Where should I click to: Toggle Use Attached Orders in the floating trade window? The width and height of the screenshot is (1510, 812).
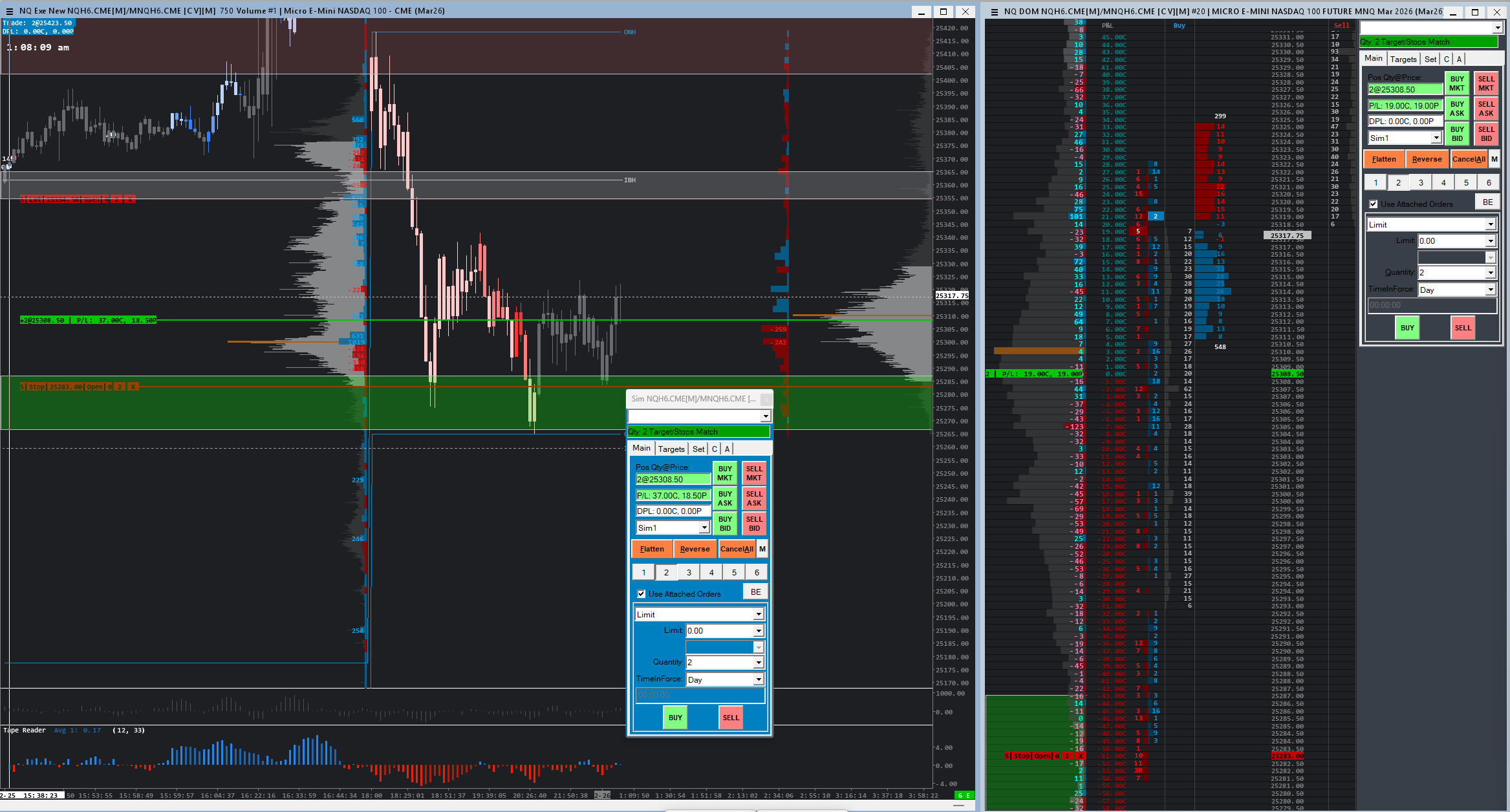(x=642, y=593)
